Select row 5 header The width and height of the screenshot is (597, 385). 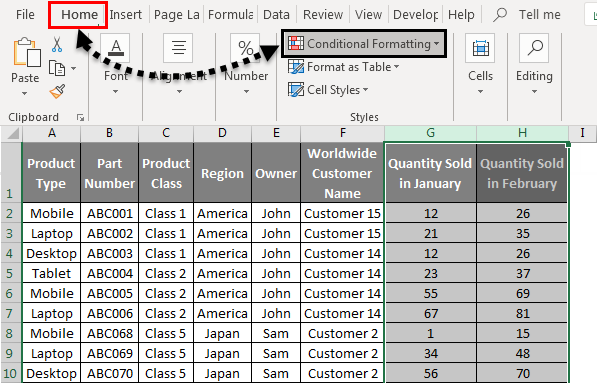coord(10,273)
